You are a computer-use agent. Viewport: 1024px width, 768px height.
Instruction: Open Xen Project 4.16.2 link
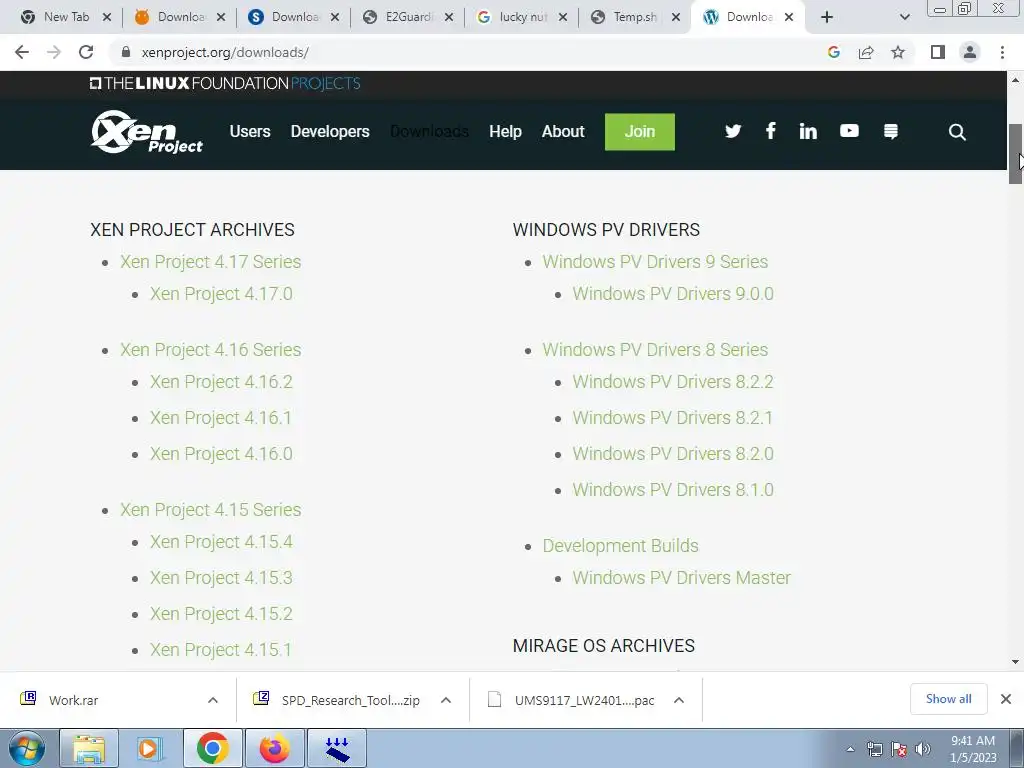click(x=221, y=382)
